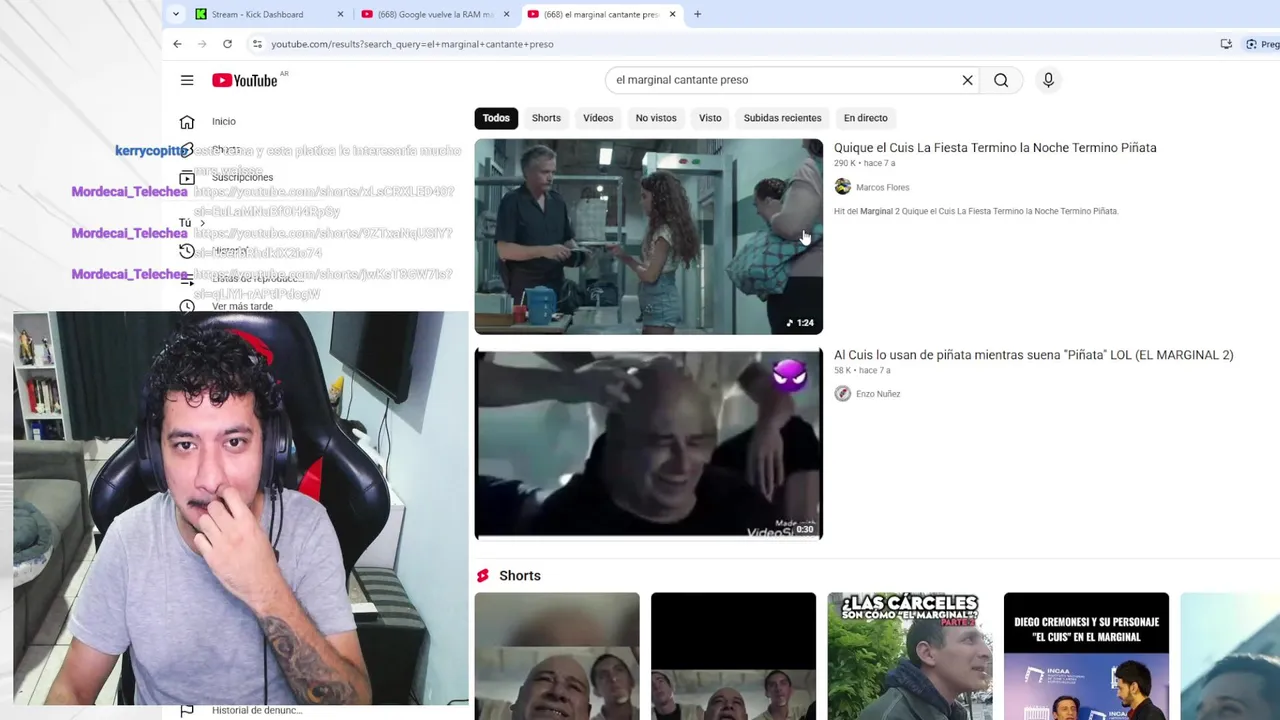Click the Pregunta button in browser toolbar

pyautogui.click(x=1262, y=44)
